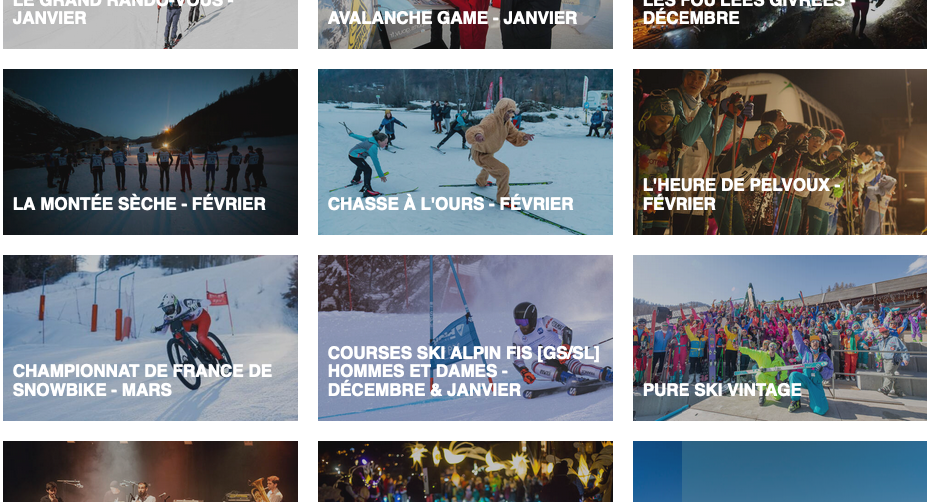Screen dimensions: 932x502
Task: Select the Pure Ski Vintage event tile
Action: pyautogui.click(x=780, y=338)
